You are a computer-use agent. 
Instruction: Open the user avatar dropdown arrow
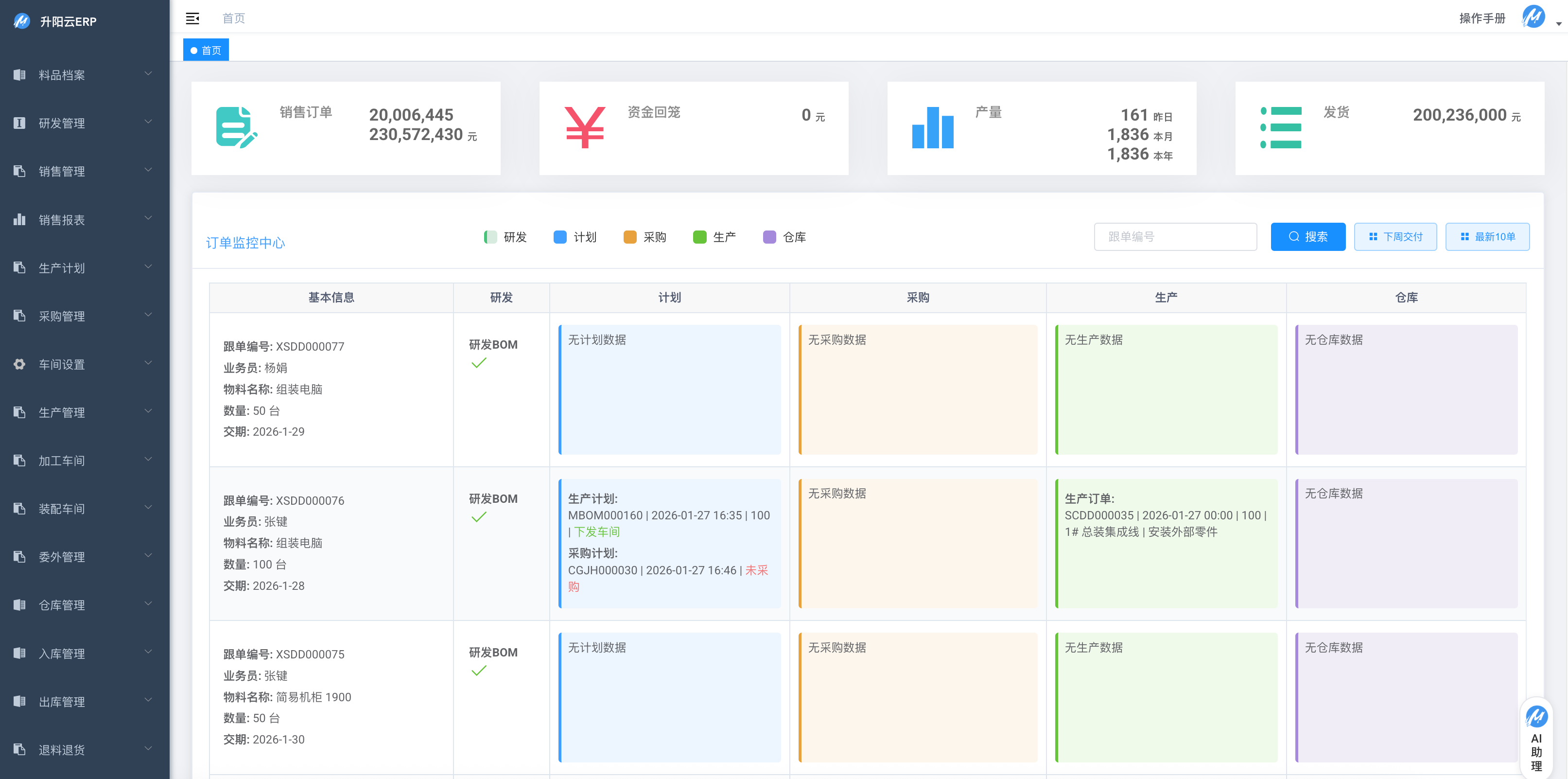(1558, 24)
